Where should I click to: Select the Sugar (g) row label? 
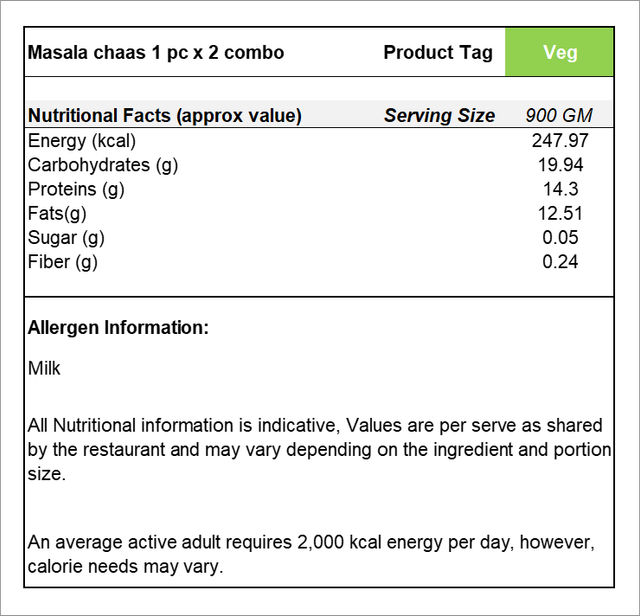66,238
